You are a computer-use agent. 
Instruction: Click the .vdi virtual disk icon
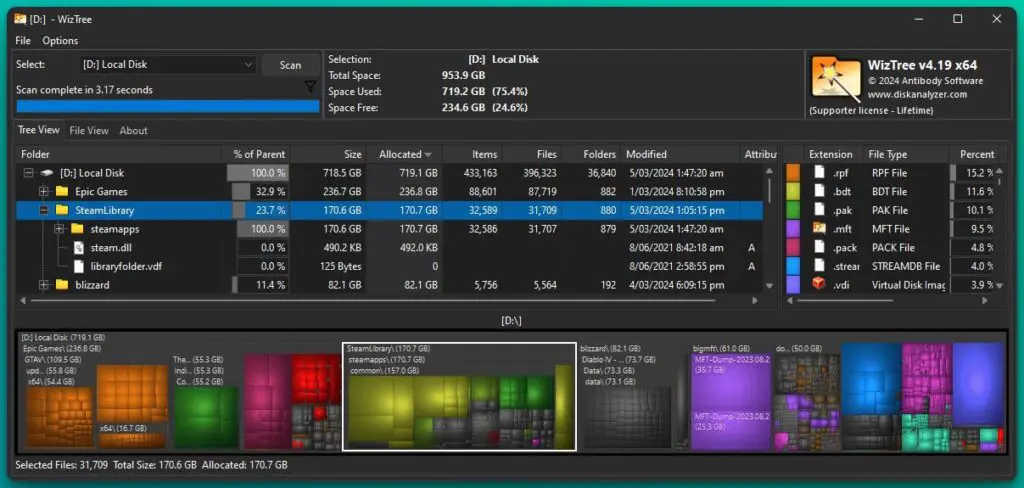819,285
